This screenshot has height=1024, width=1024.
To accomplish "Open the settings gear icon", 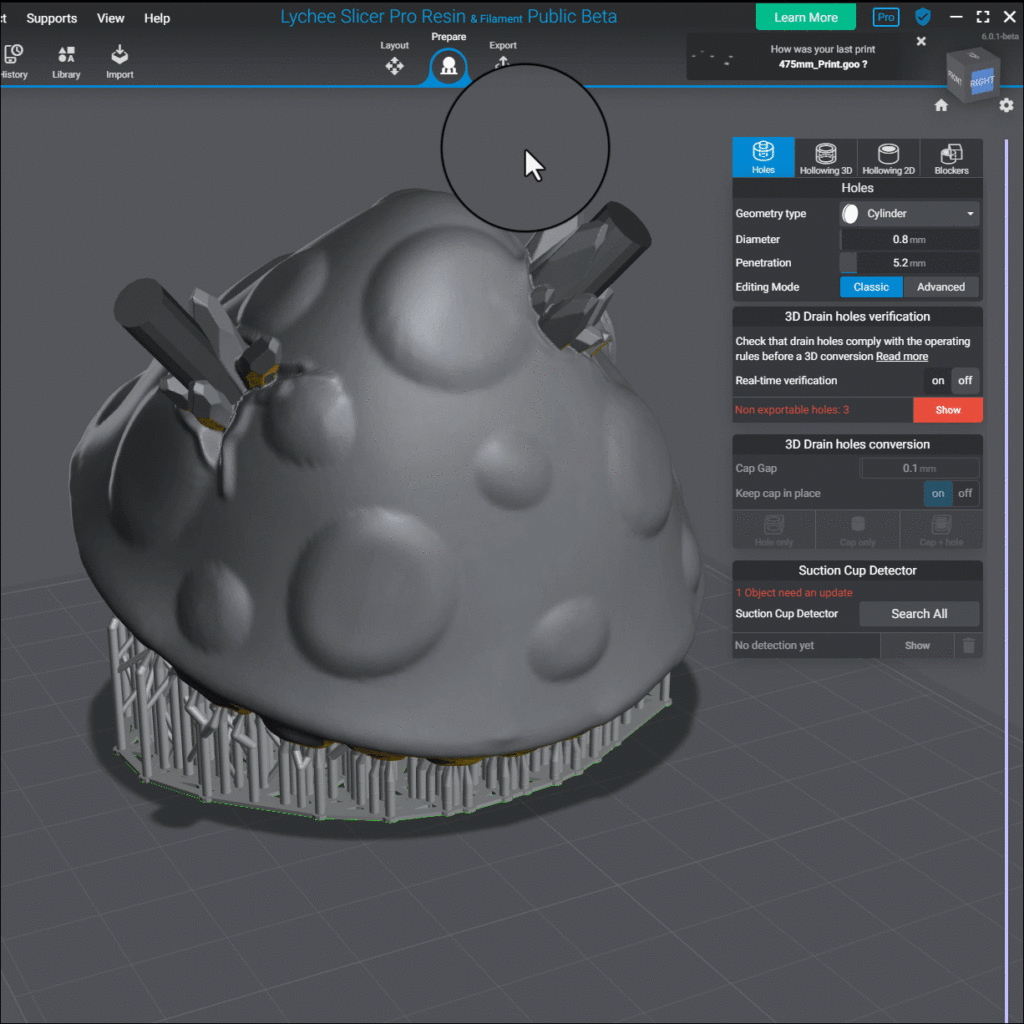I will [x=1006, y=104].
